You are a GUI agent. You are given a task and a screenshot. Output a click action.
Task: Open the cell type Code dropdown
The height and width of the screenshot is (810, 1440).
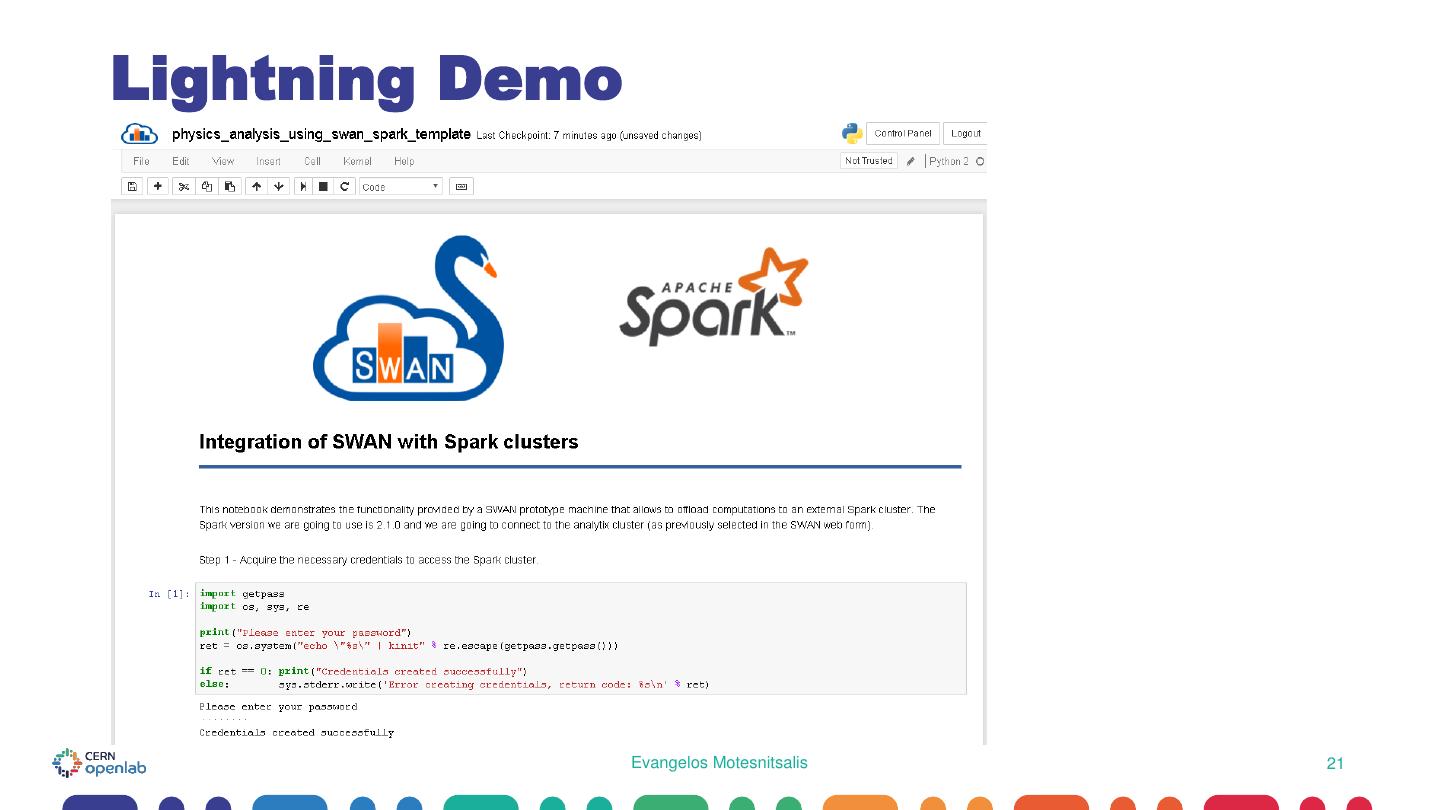(x=400, y=186)
